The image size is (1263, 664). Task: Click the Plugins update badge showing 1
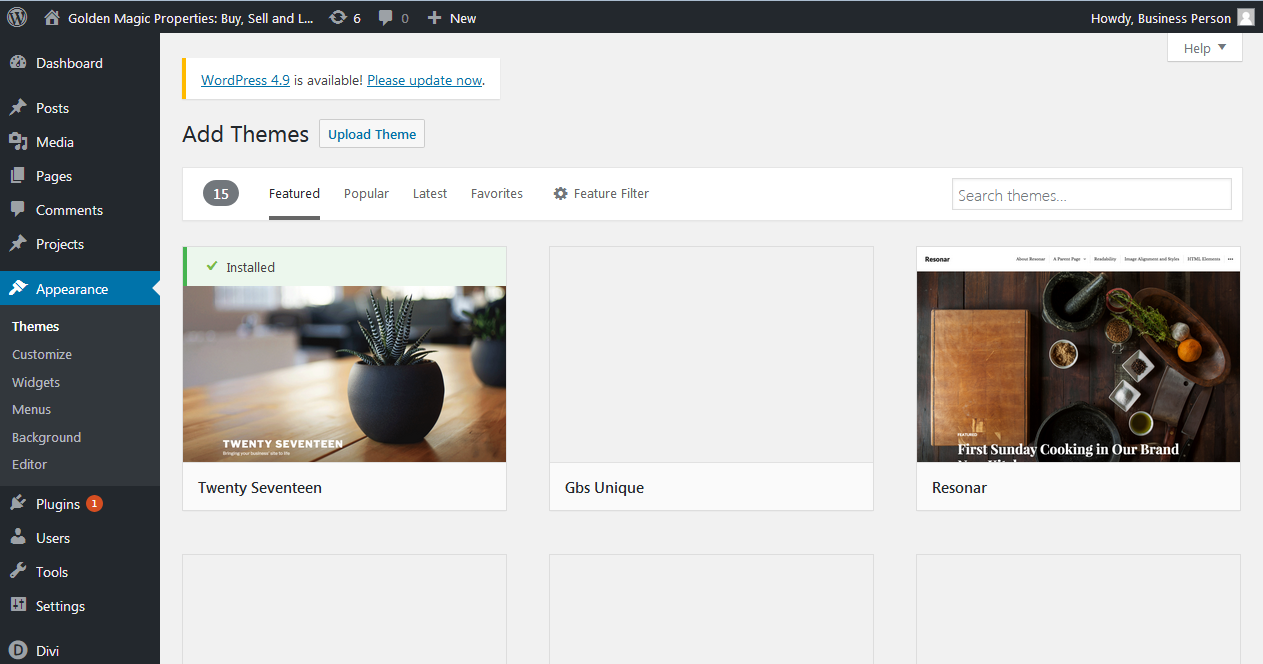[94, 504]
